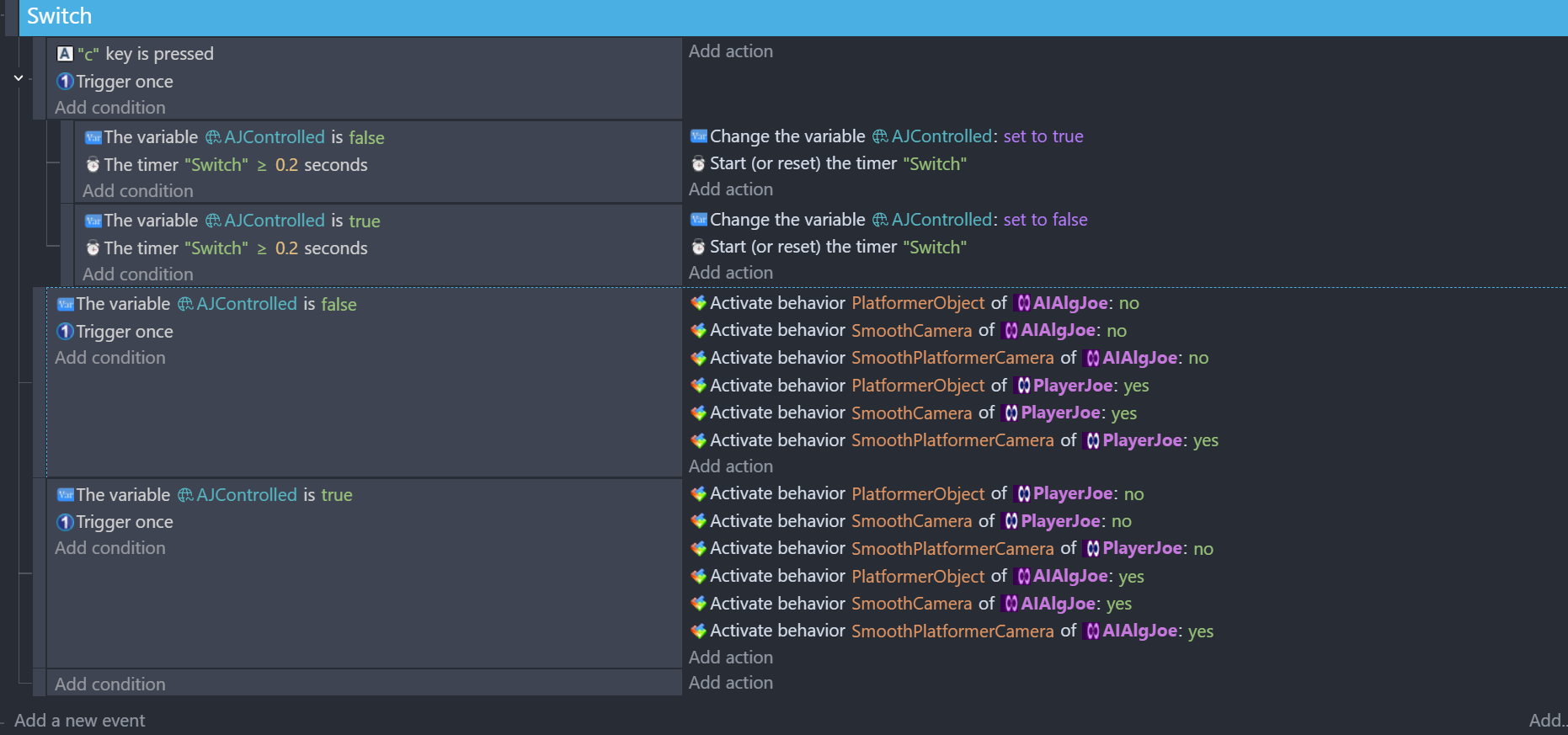
Task: Click the AIAlgJoe object icon in "SmoothCamera of AIAlgJoe: yes"
Action: pos(1011,604)
